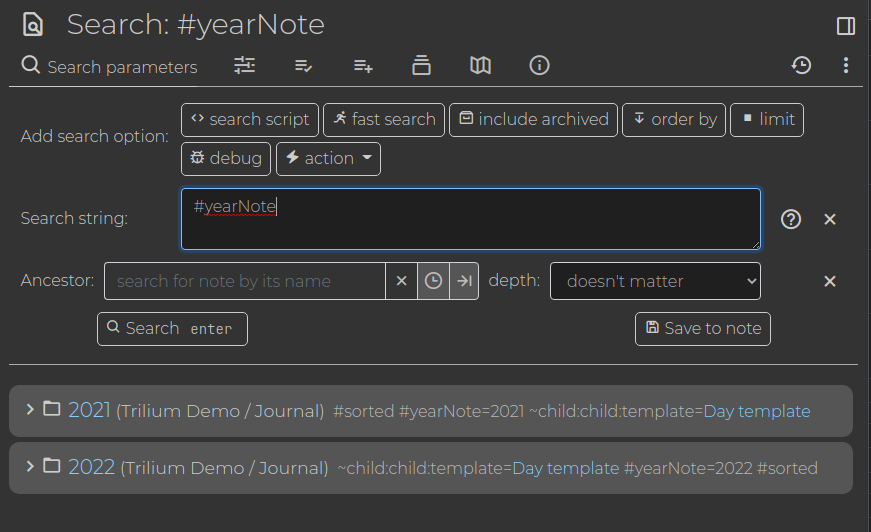Open the three-dot note actions menu
Screen dimensions: 871x532
pyautogui.click(x=846, y=66)
